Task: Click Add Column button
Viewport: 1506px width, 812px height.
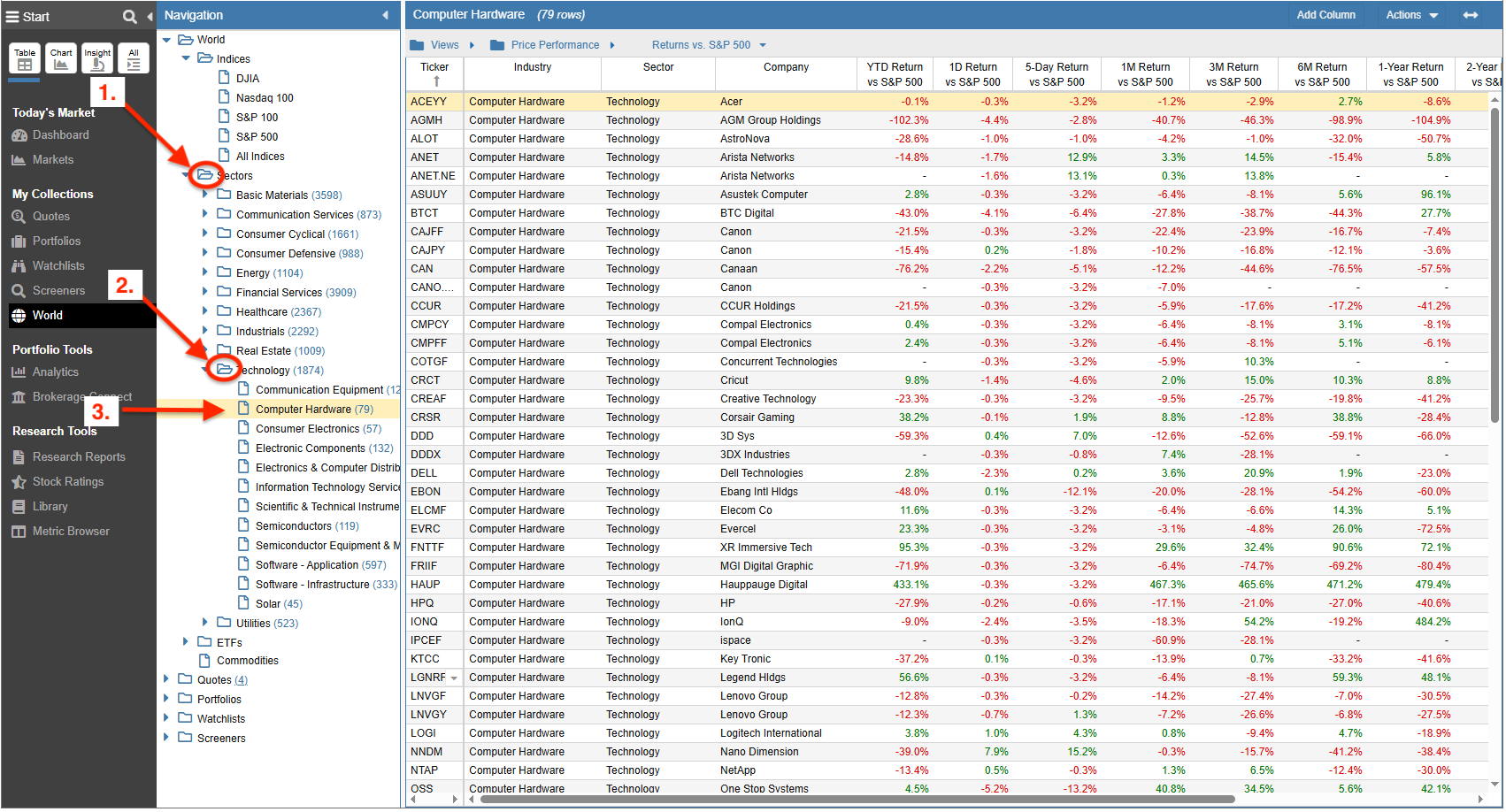Action: [x=1325, y=15]
